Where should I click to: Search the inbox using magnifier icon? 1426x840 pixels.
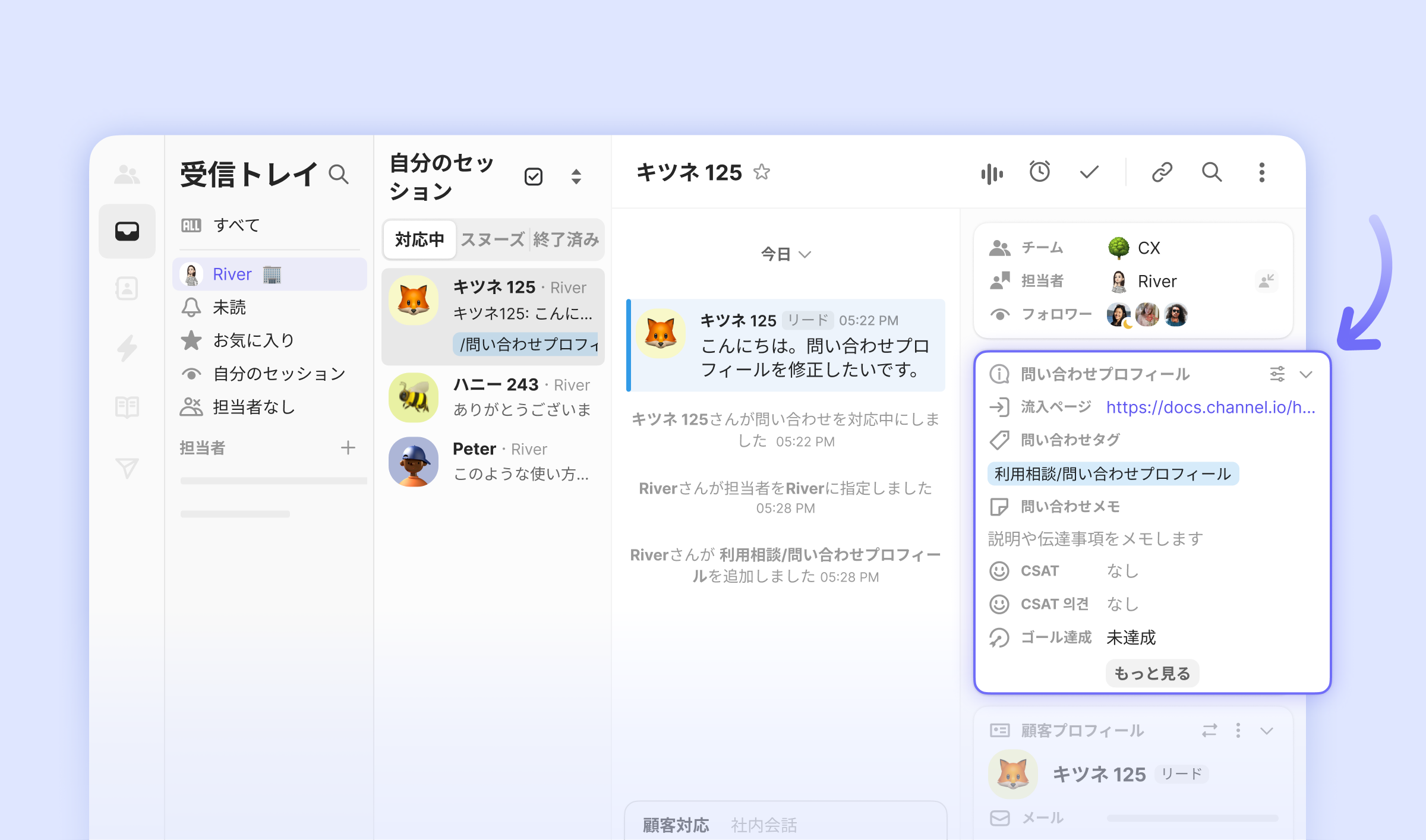click(x=339, y=175)
